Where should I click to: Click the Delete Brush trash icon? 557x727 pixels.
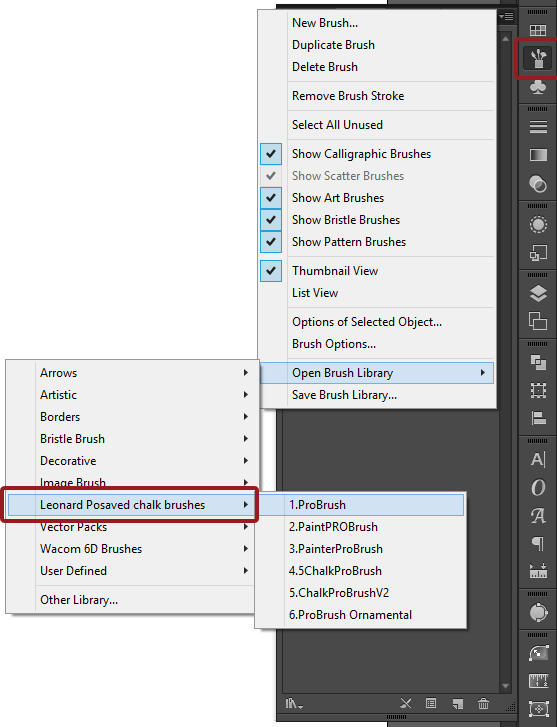click(483, 703)
